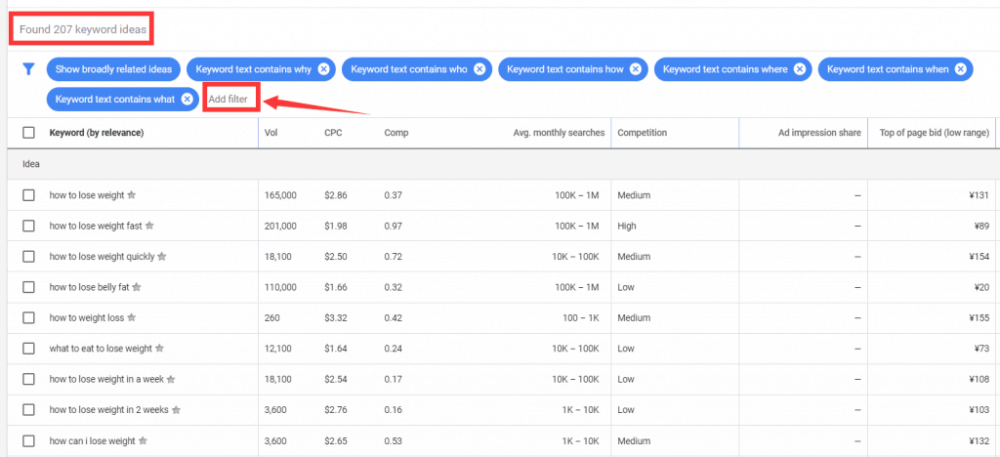Star the 'how to lose belly fat' keyword
The image size is (1000, 457).
point(137,287)
